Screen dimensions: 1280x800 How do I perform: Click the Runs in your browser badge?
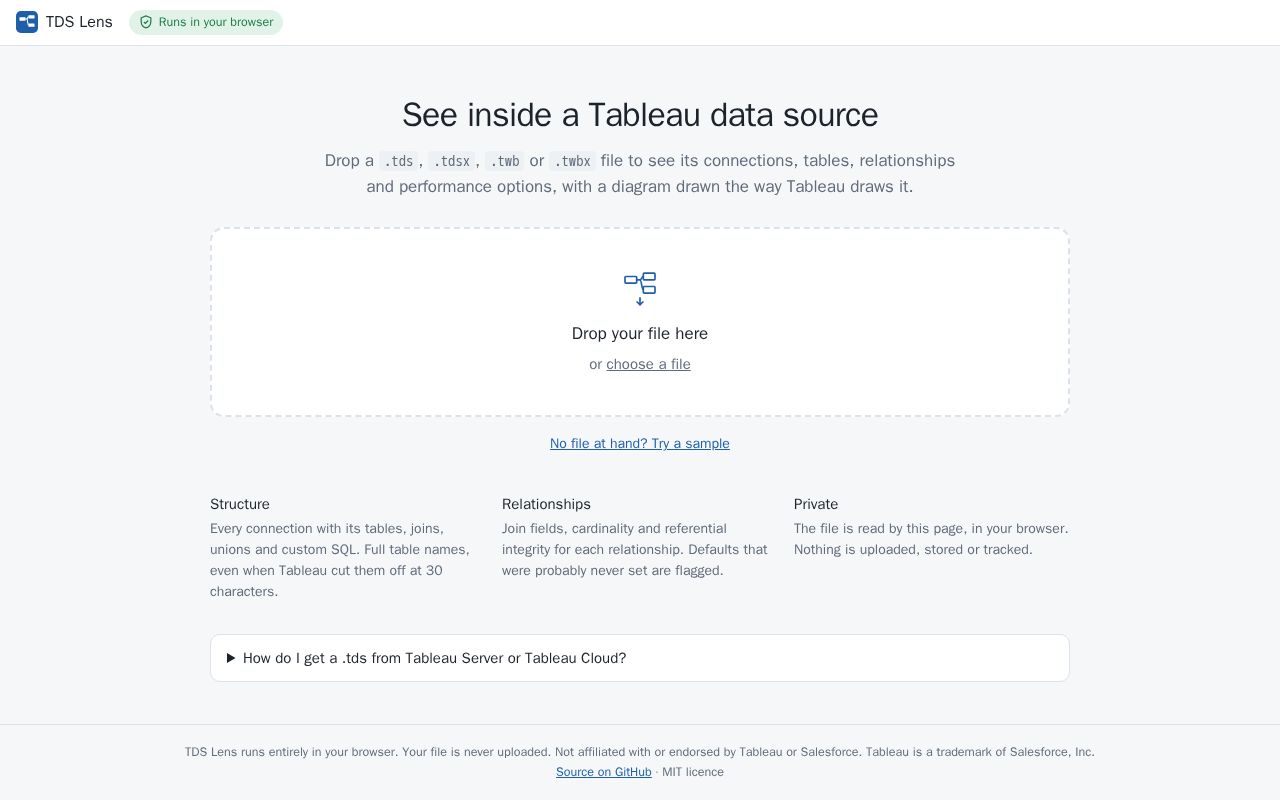pyautogui.click(x=206, y=22)
